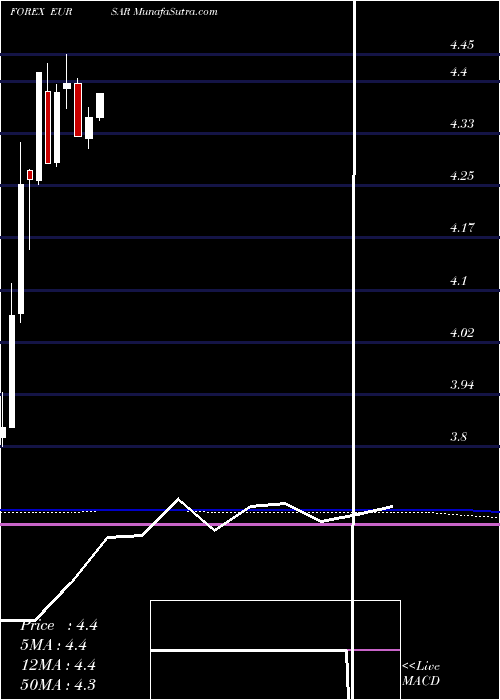
Task: Select the 4.4 price axis label
Action: click(x=458, y=71)
